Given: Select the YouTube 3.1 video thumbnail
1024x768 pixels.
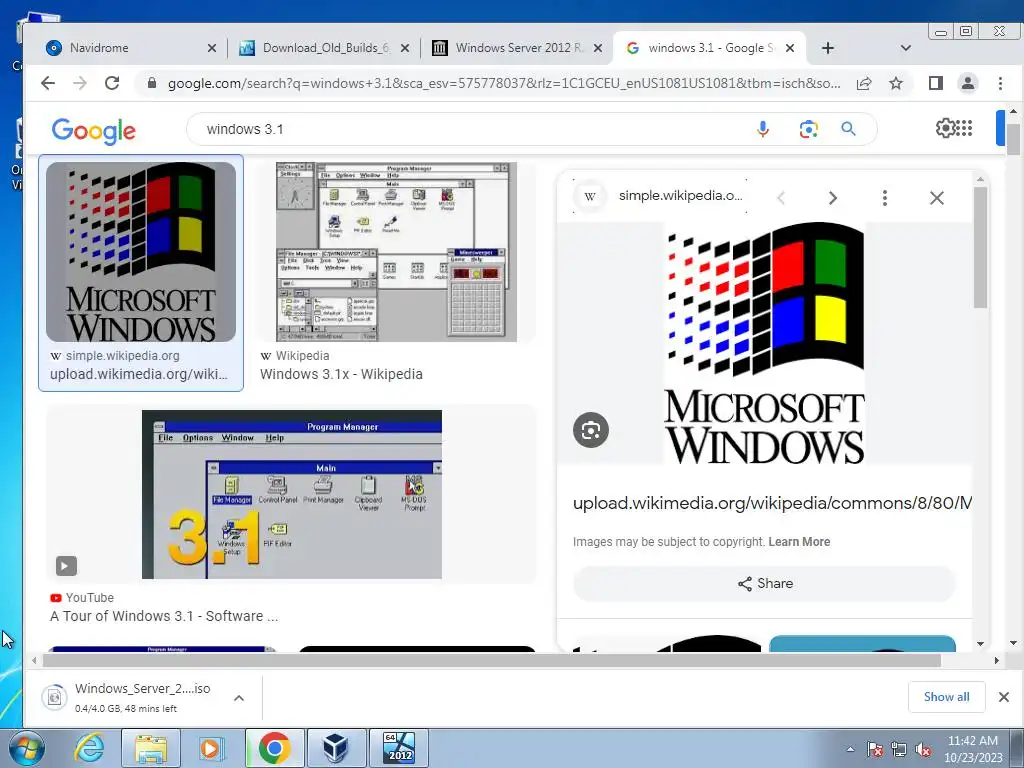Looking at the screenshot, I should [x=291, y=494].
